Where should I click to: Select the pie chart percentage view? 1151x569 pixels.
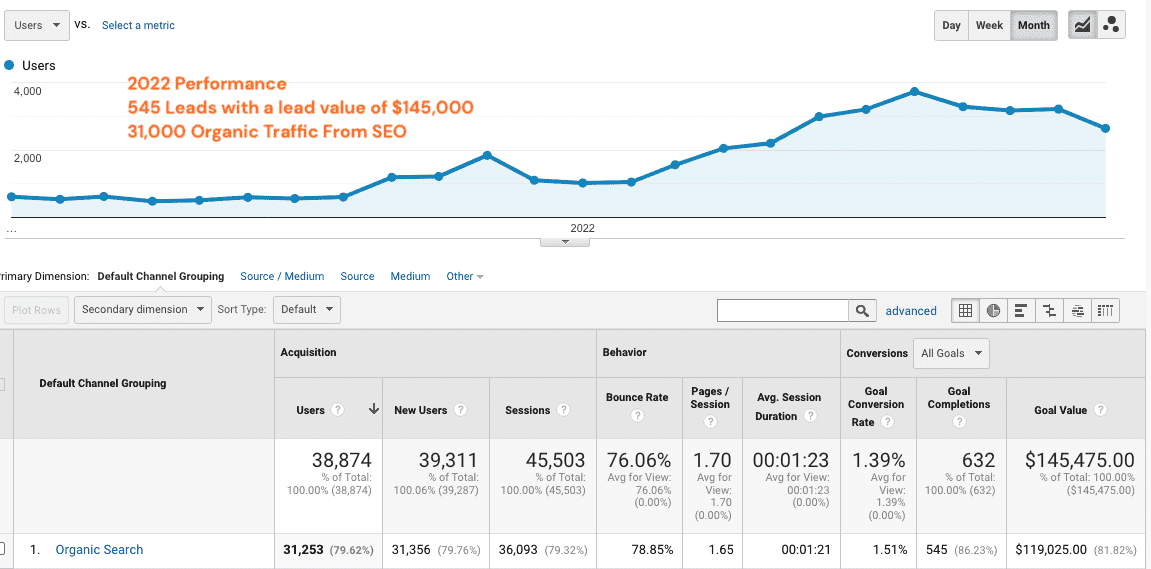click(993, 311)
